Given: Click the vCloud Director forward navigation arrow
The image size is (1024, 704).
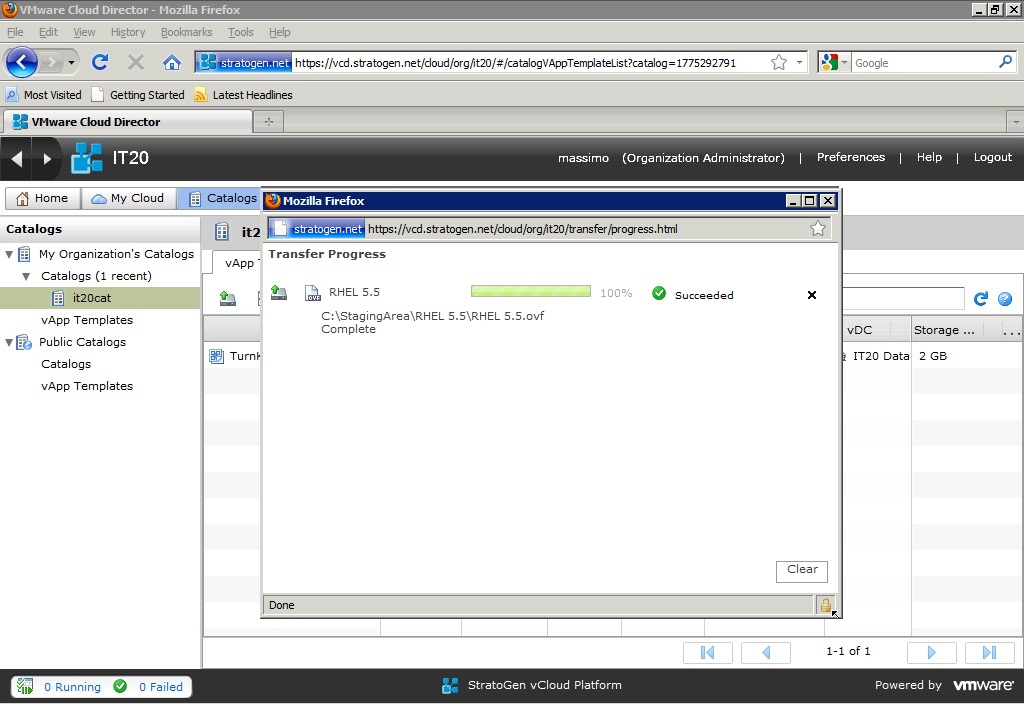Looking at the screenshot, I should 46,158.
